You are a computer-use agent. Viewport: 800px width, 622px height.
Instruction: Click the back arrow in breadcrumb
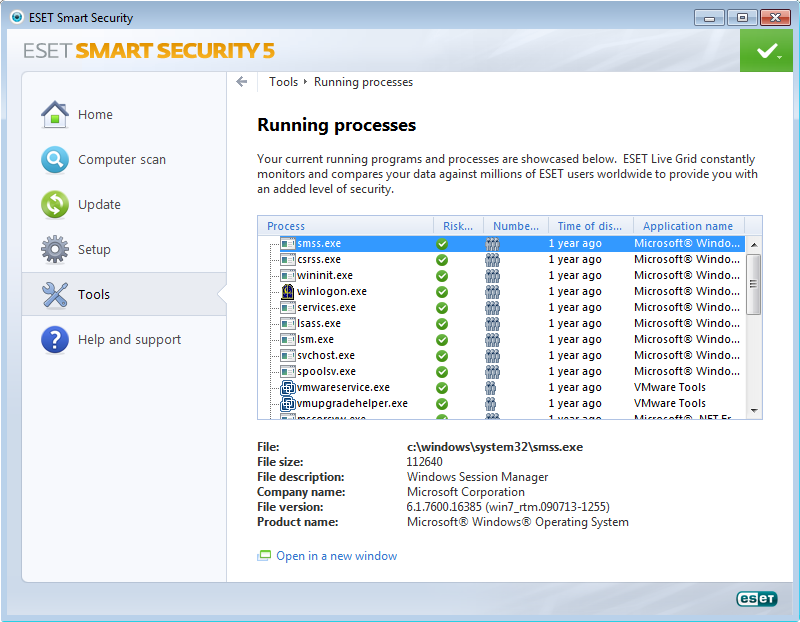(242, 82)
